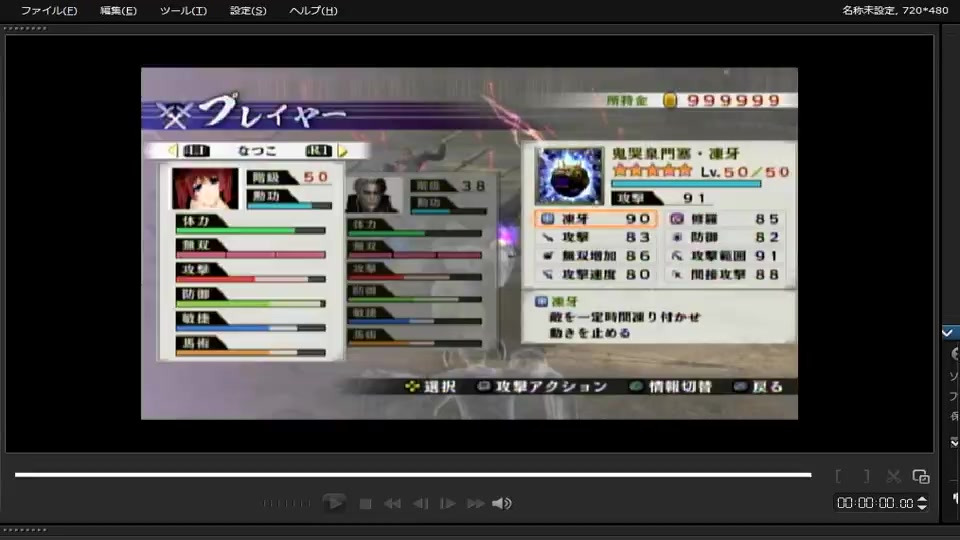This screenshot has height=540, width=960.
Task: Set the mark-out point with the right bracket
Action: [x=866, y=476]
